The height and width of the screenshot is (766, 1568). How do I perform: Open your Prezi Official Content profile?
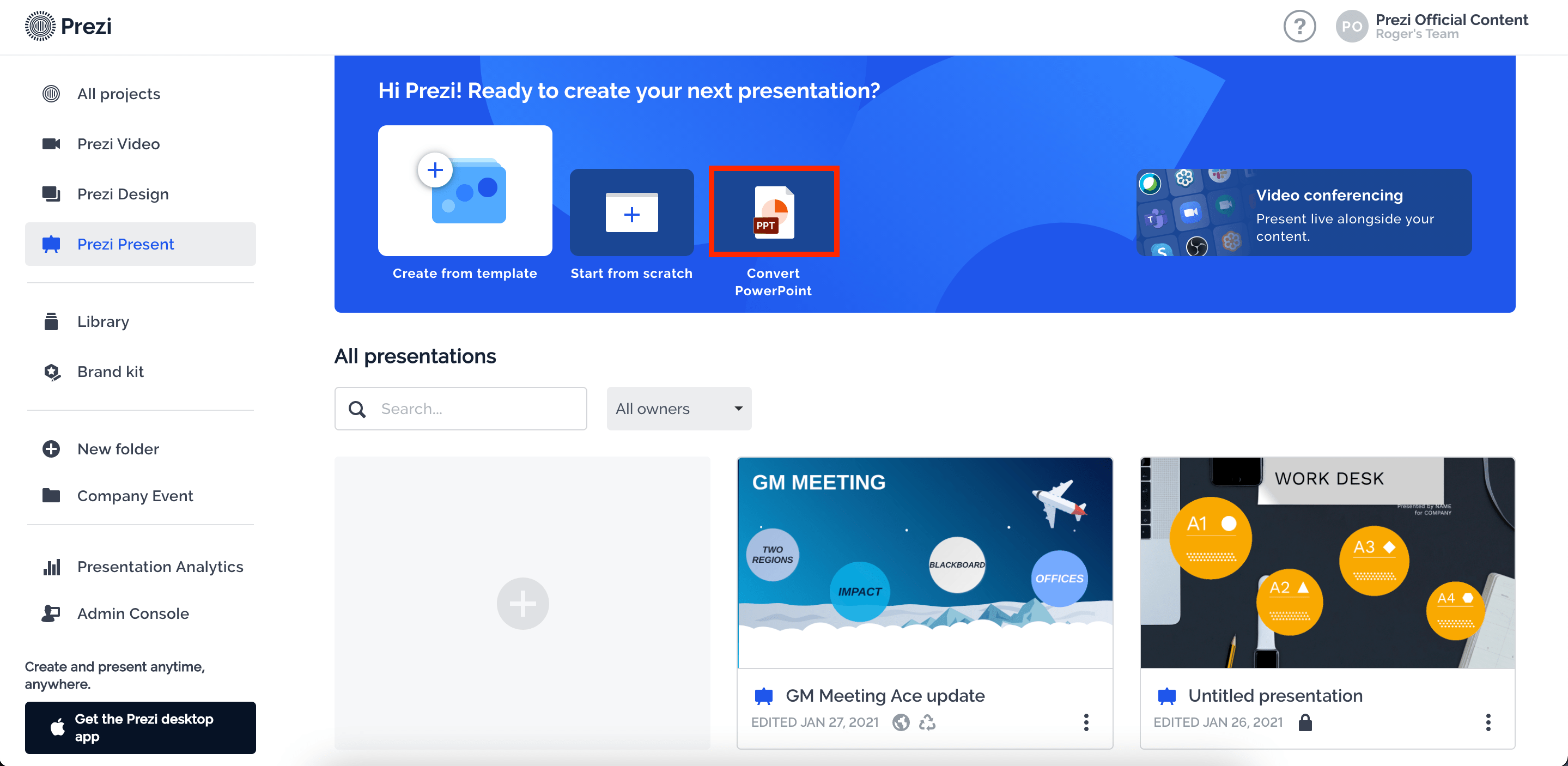pyautogui.click(x=1431, y=26)
